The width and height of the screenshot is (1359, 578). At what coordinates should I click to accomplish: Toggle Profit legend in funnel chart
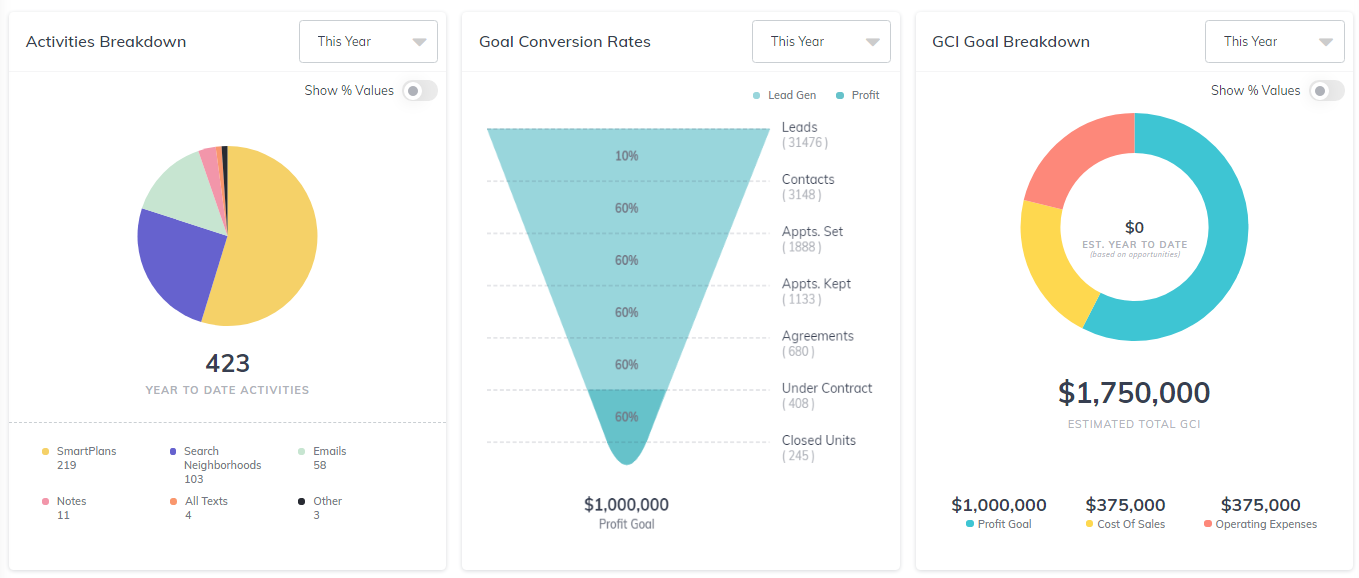point(858,96)
